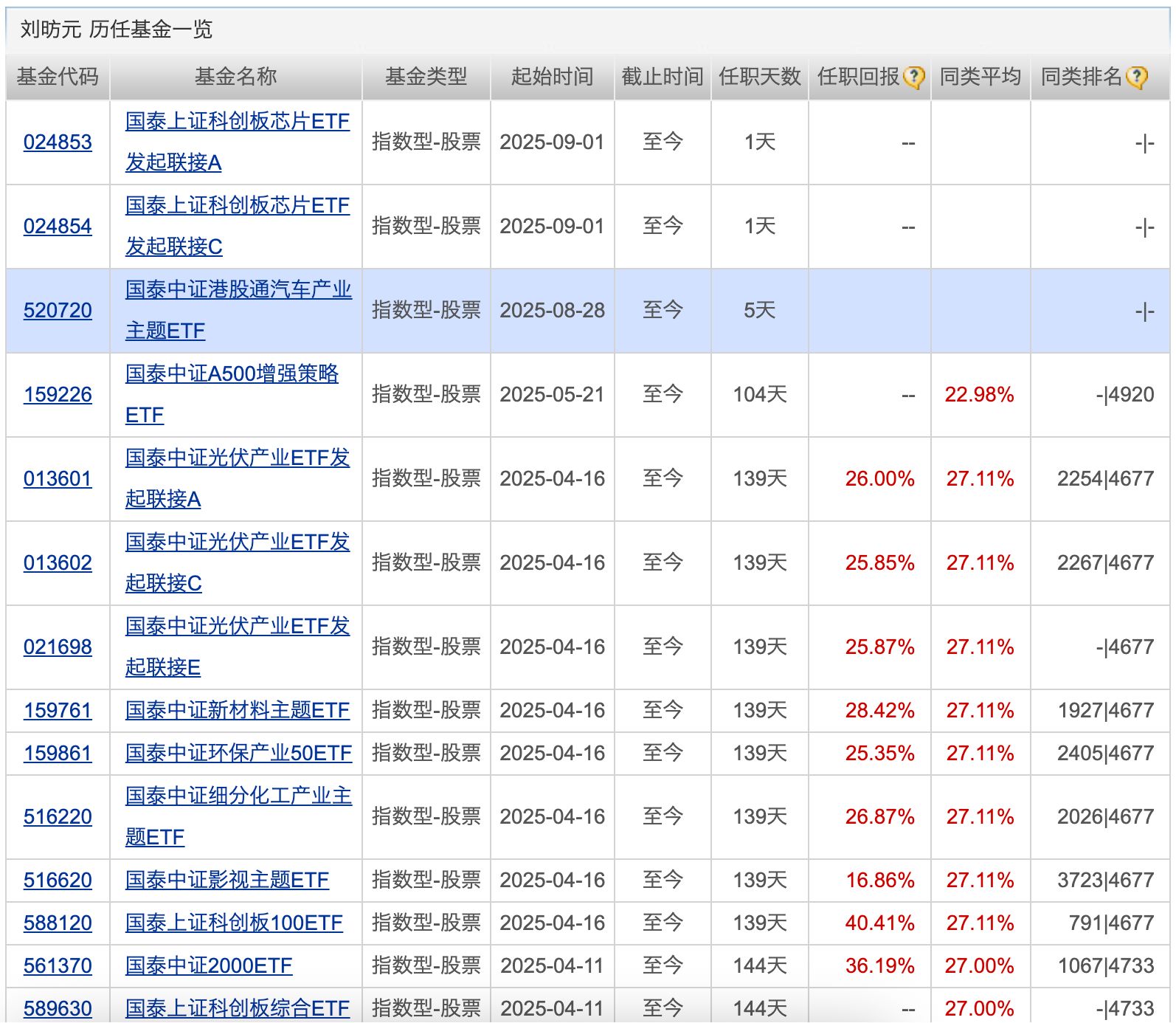Click fund code 021698
This screenshot has width=1176, height=1023.
pos(58,647)
